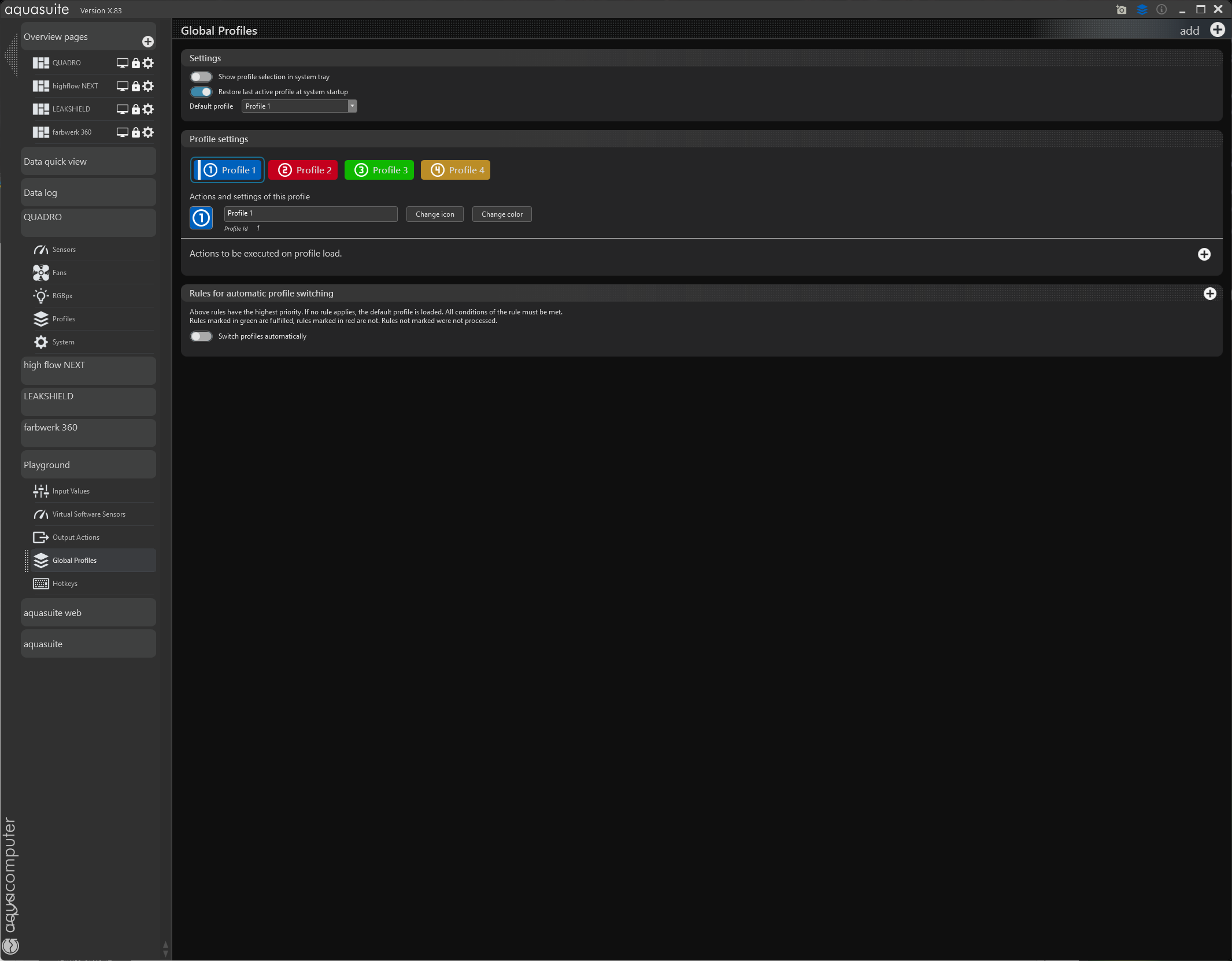The height and width of the screenshot is (961, 1232).
Task: Open the QUADRO overview page gear settings
Action: [x=148, y=63]
